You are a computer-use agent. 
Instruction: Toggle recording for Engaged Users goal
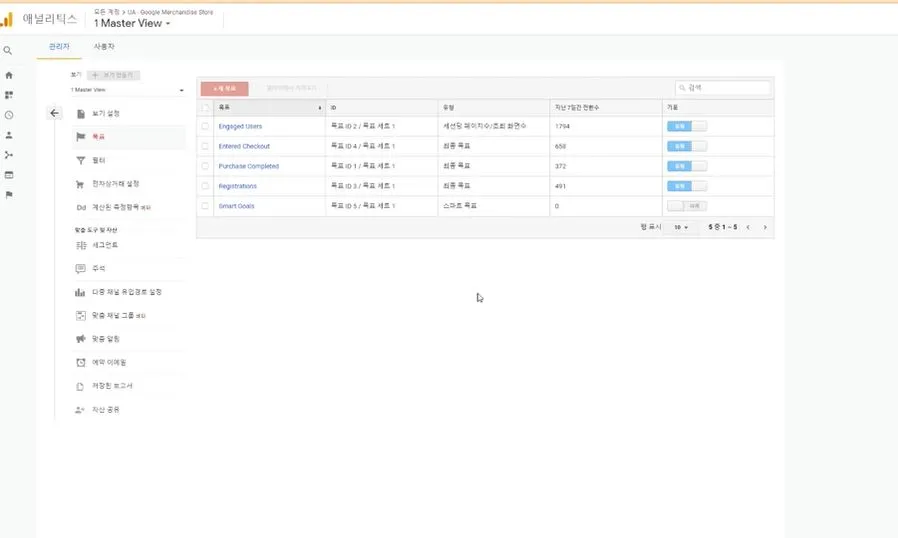pyautogui.click(x=687, y=126)
